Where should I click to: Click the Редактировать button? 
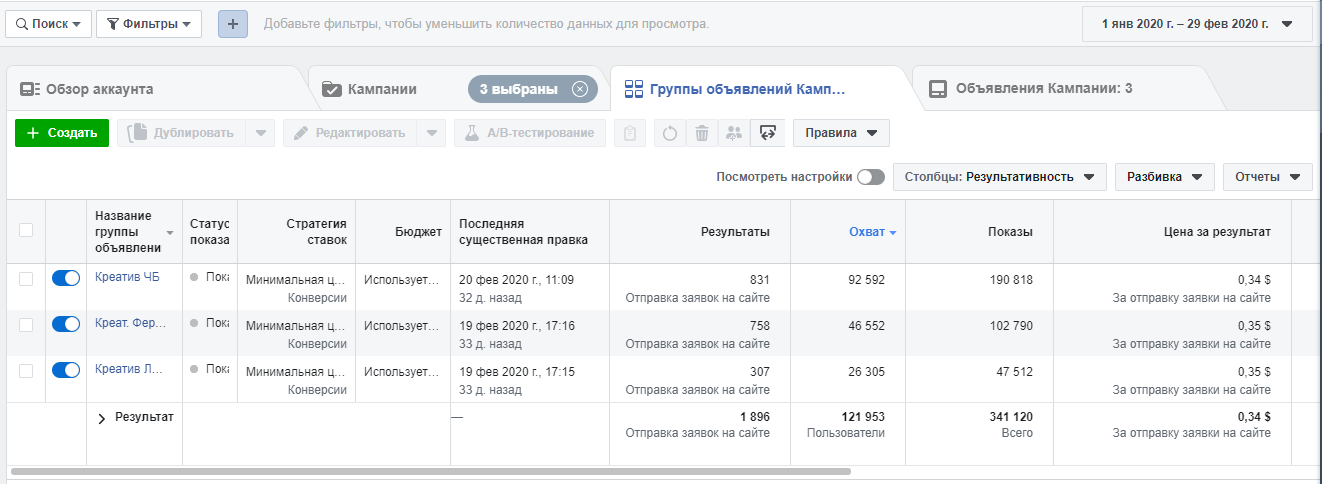pos(349,133)
